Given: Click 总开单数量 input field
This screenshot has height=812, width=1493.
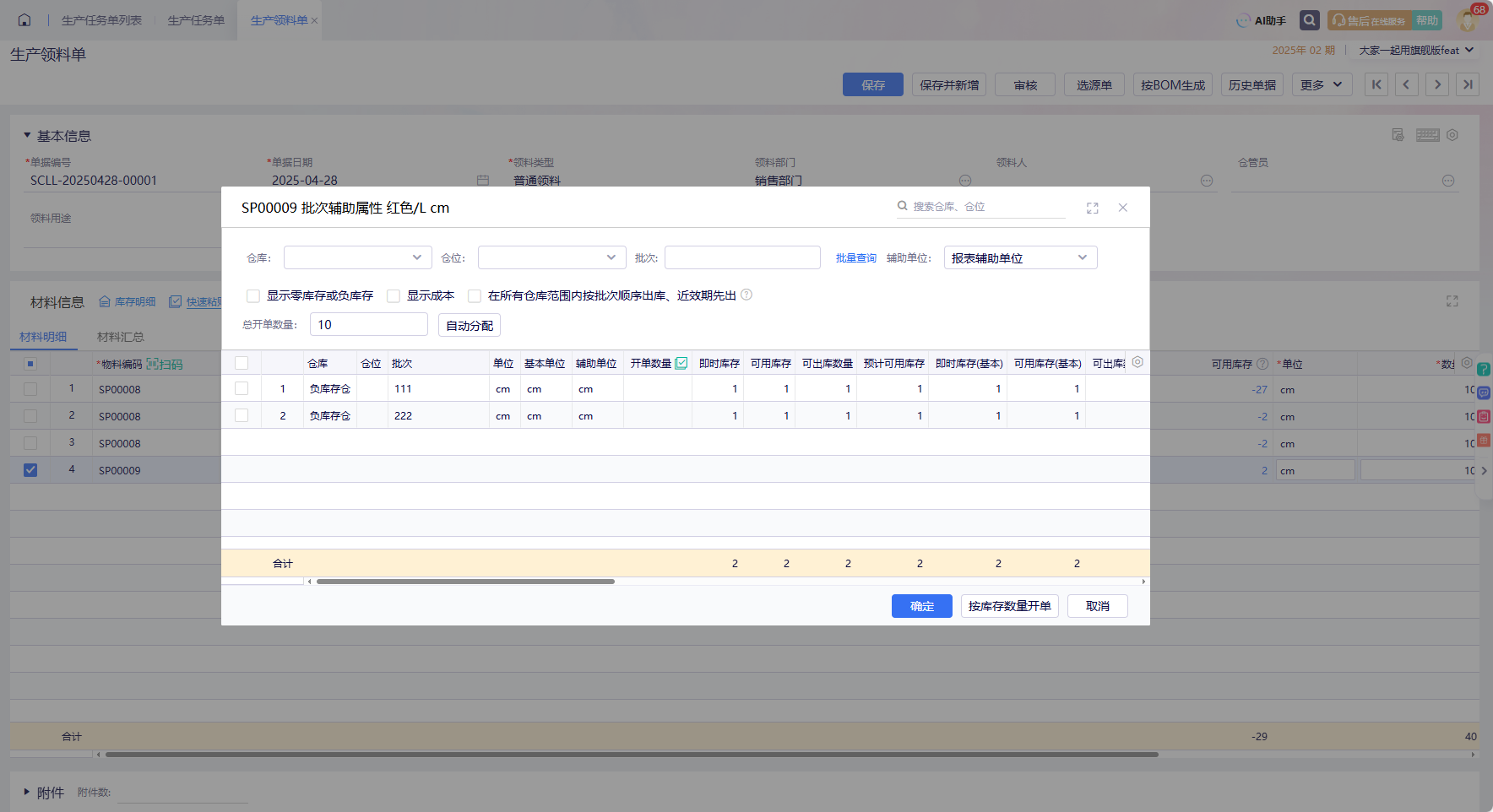Looking at the screenshot, I should 369,324.
